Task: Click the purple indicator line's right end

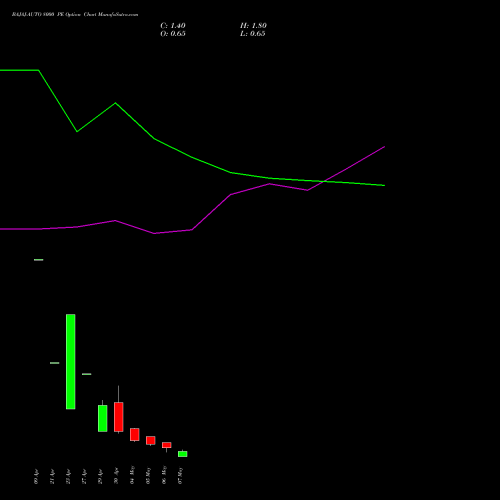Action: [384, 147]
